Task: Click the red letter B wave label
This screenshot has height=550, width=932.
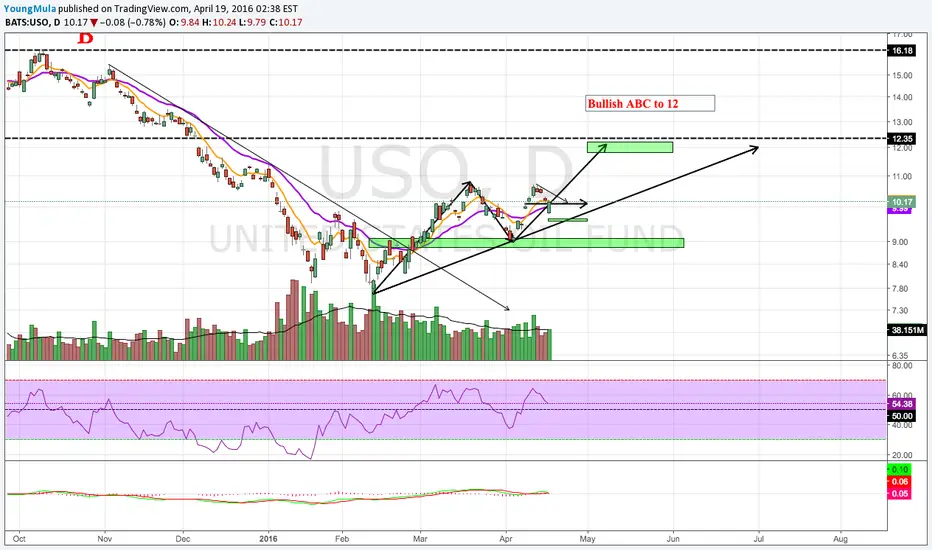Action: (86, 38)
